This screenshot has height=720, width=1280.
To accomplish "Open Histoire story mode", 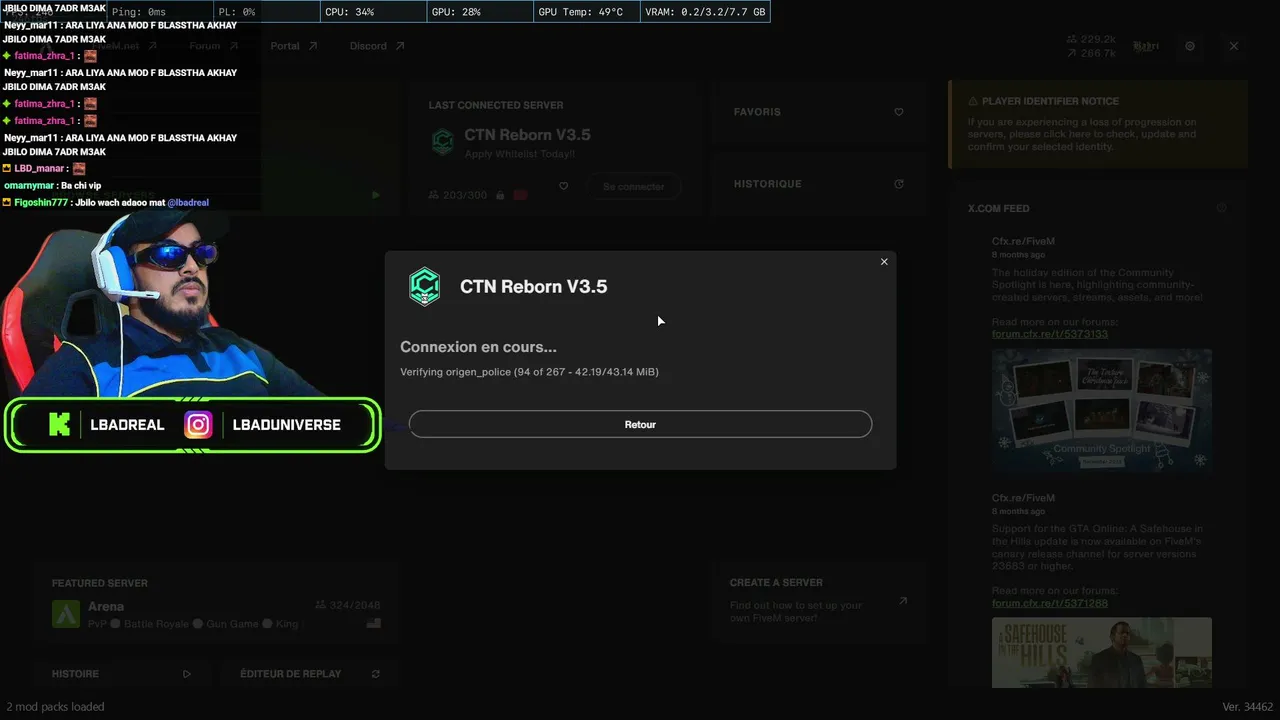I will click(121, 674).
